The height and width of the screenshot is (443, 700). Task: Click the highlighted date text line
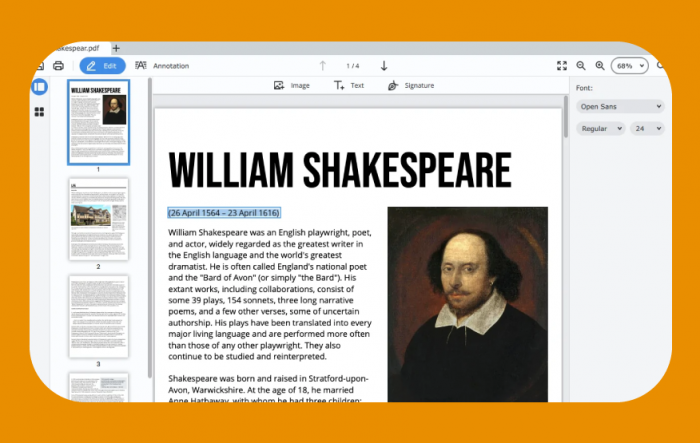click(224, 213)
